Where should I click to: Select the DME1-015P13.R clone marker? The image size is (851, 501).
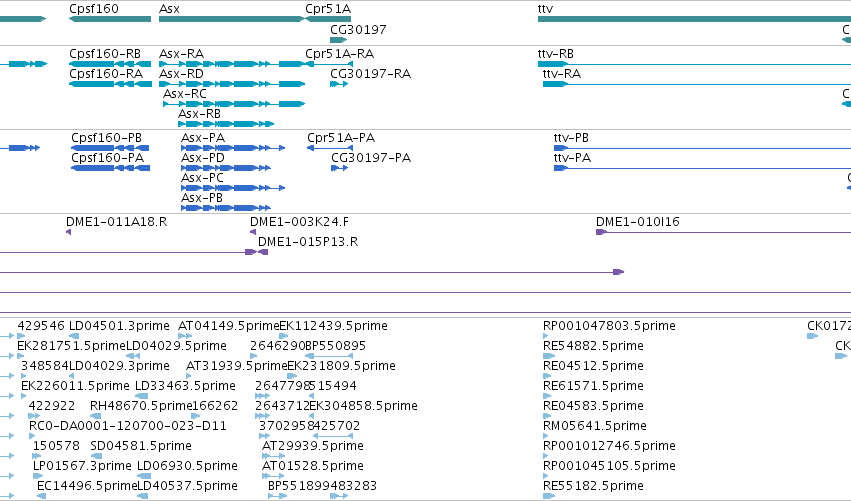click(x=263, y=252)
